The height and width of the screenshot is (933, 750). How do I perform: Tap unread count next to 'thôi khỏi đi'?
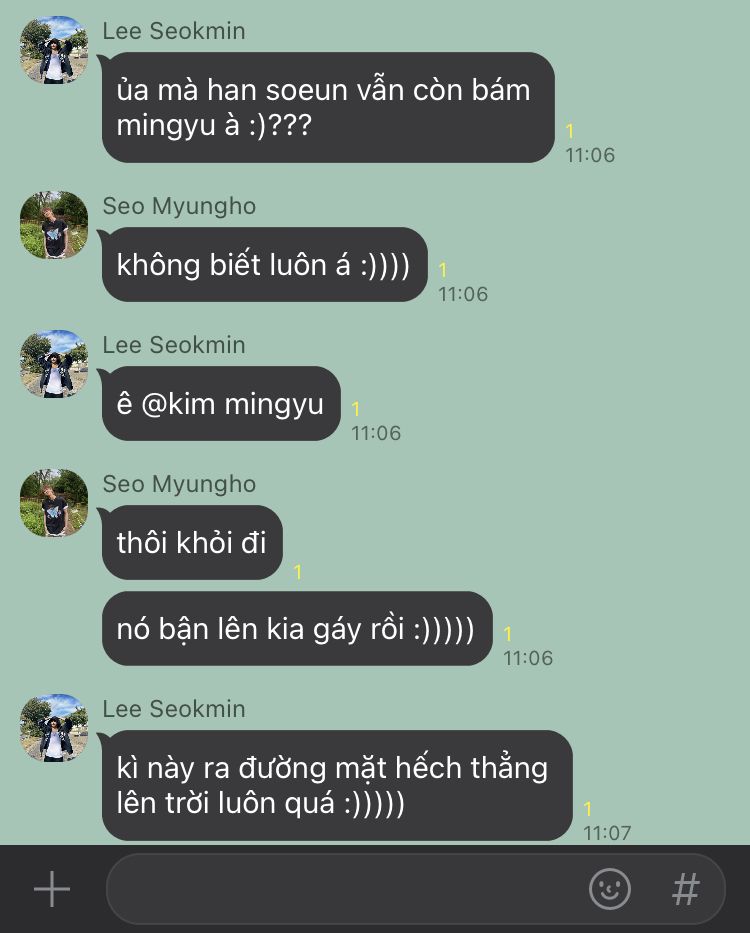tap(298, 572)
